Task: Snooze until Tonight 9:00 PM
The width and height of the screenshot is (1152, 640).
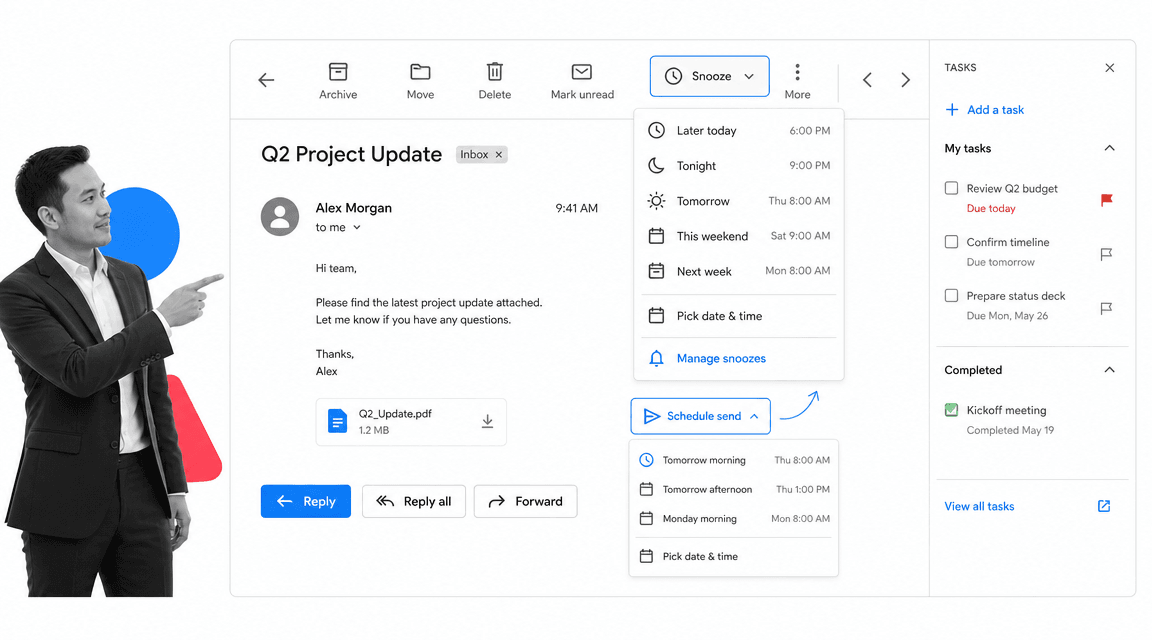Action: pos(738,166)
